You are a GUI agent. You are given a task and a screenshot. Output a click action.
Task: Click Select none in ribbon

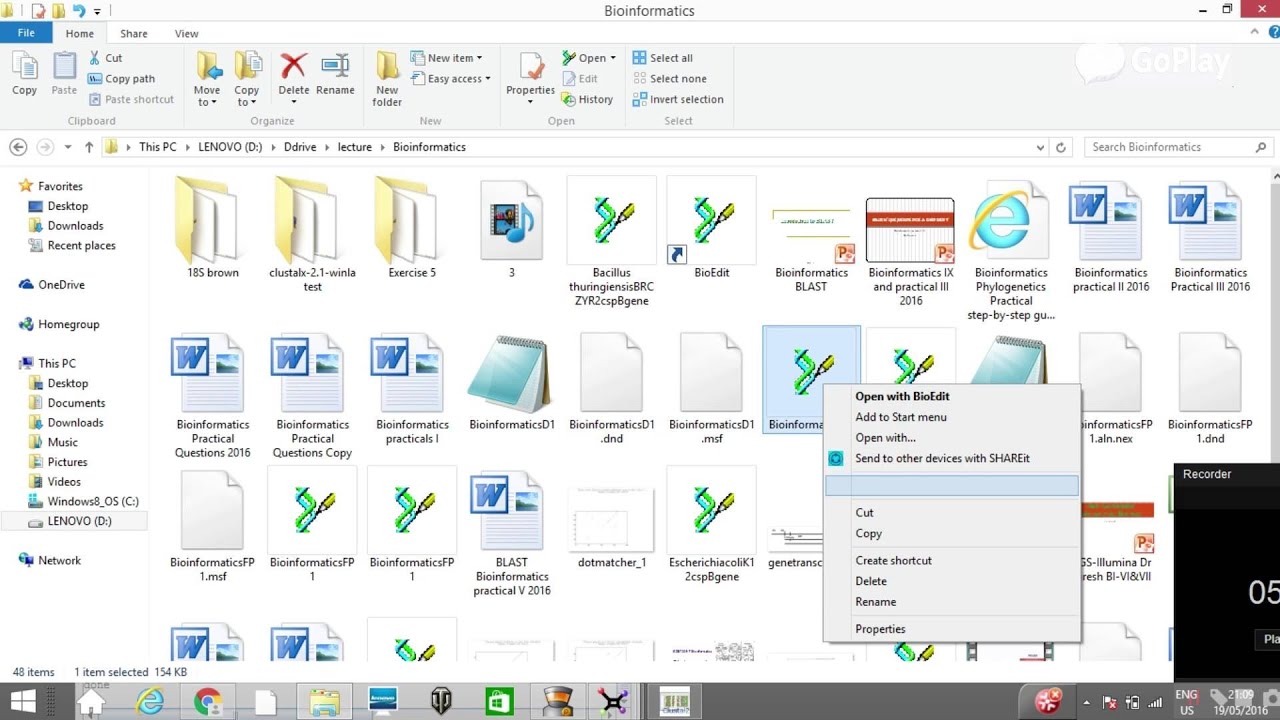point(669,79)
